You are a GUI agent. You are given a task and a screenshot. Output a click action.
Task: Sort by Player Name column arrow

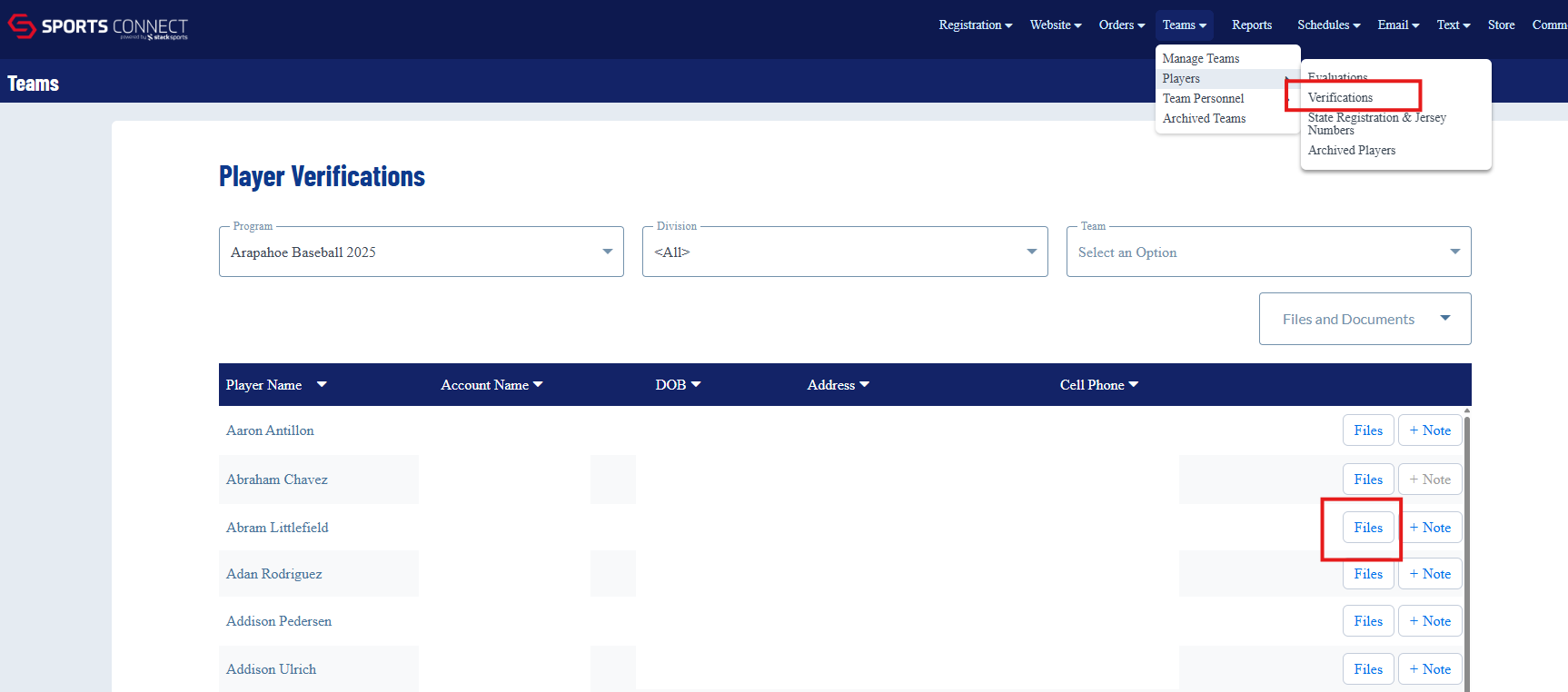(322, 384)
